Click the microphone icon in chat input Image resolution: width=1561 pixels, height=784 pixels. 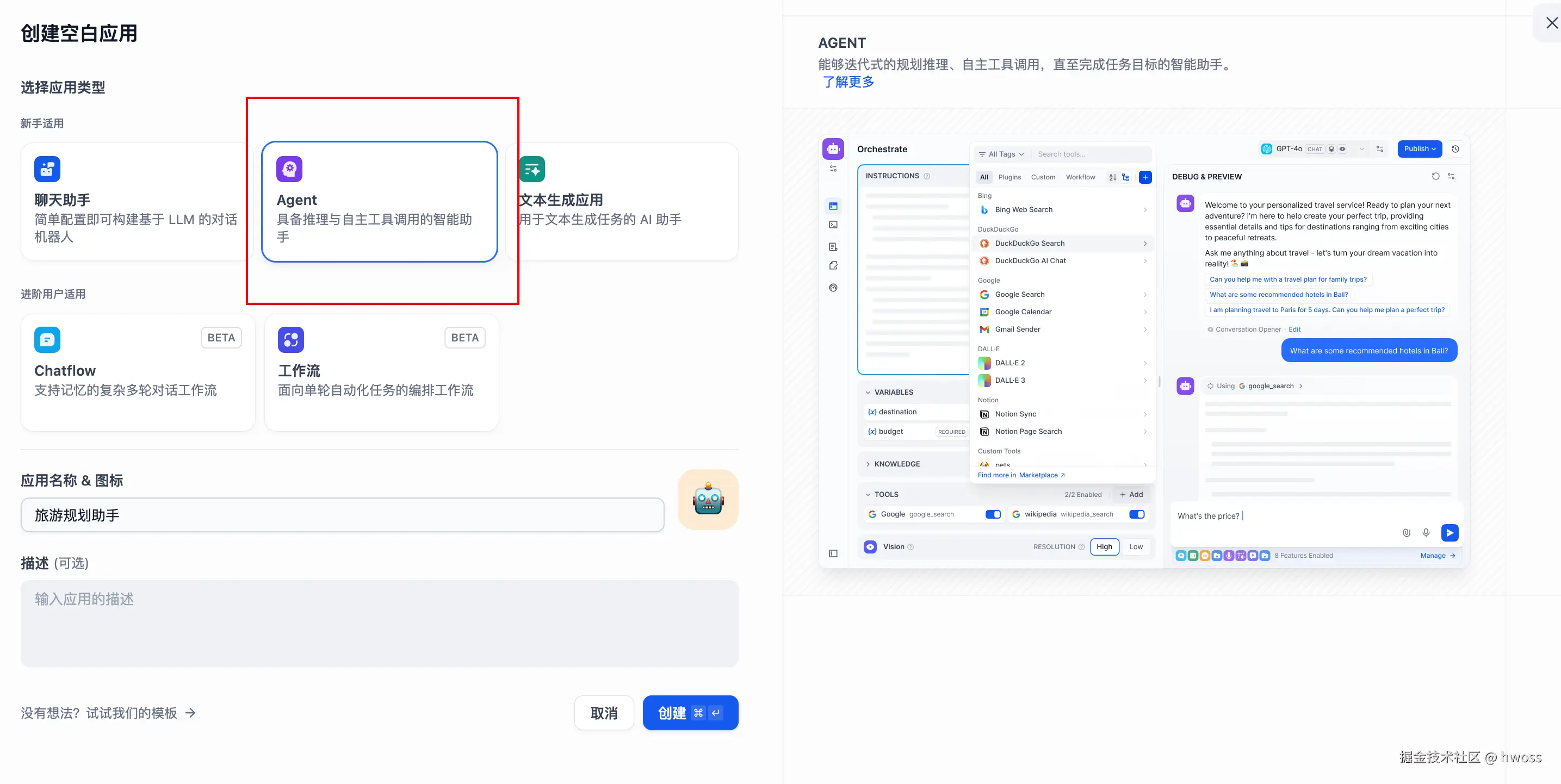(x=1426, y=533)
